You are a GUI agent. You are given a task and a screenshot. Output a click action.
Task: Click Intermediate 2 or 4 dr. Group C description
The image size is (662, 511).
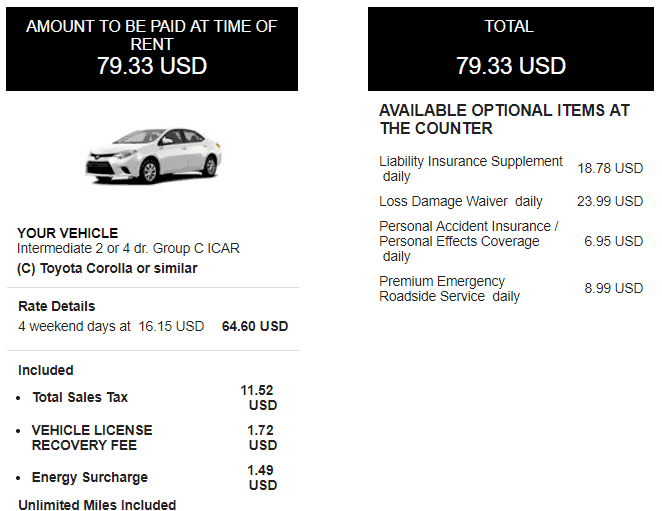point(128,248)
